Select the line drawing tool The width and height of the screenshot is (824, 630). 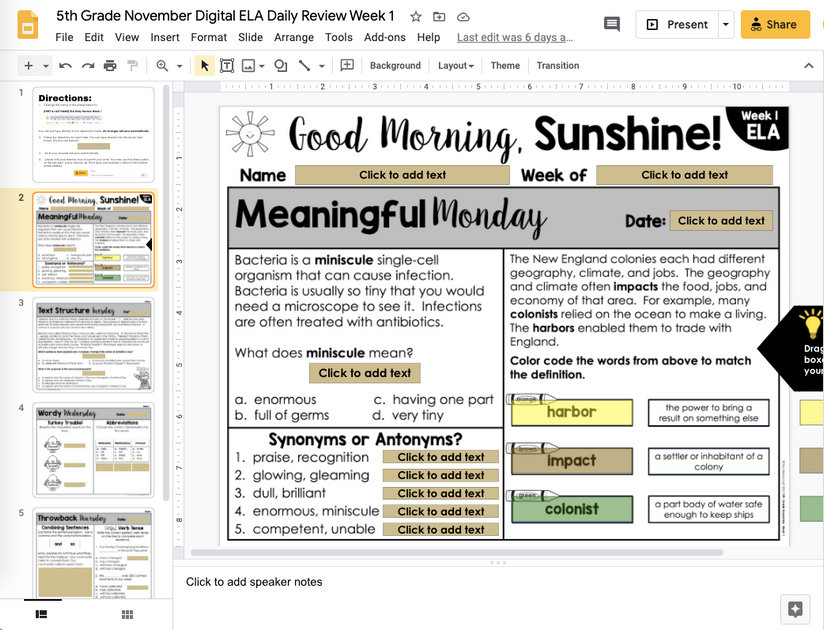(x=306, y=65)
